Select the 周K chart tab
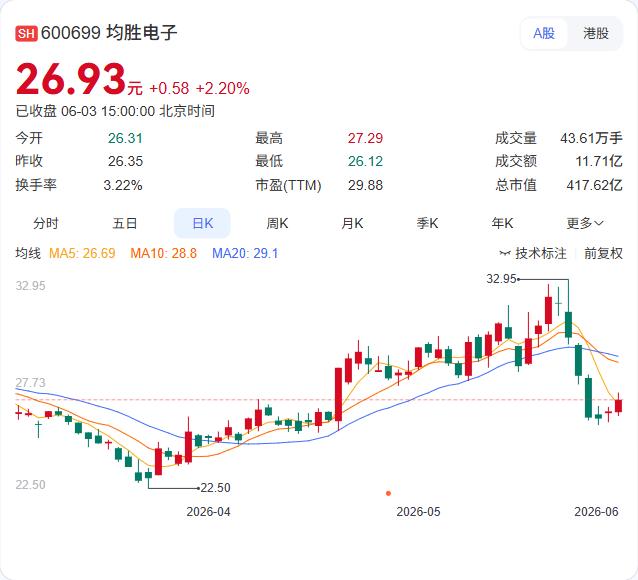 coord(277,223)
